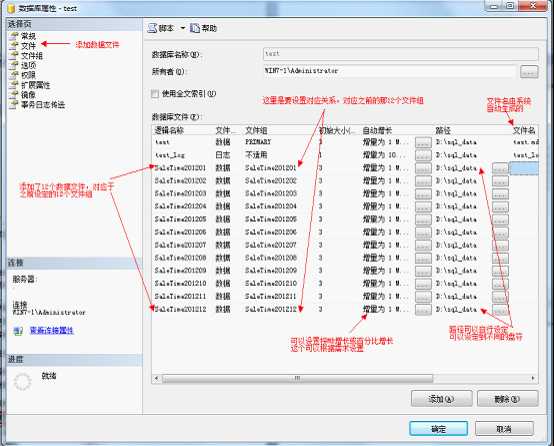554x446 pixels.
Task: Confirm with the 确定 button
Action: tap(438, 429)
